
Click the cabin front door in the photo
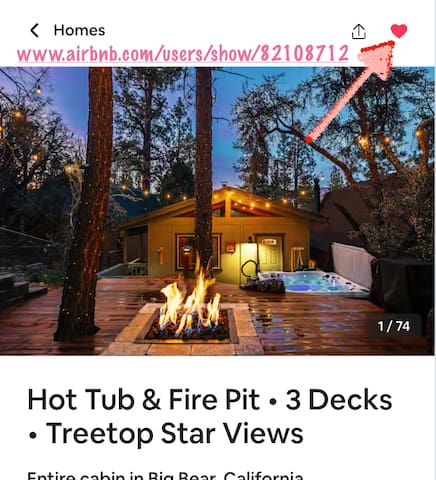271,253
